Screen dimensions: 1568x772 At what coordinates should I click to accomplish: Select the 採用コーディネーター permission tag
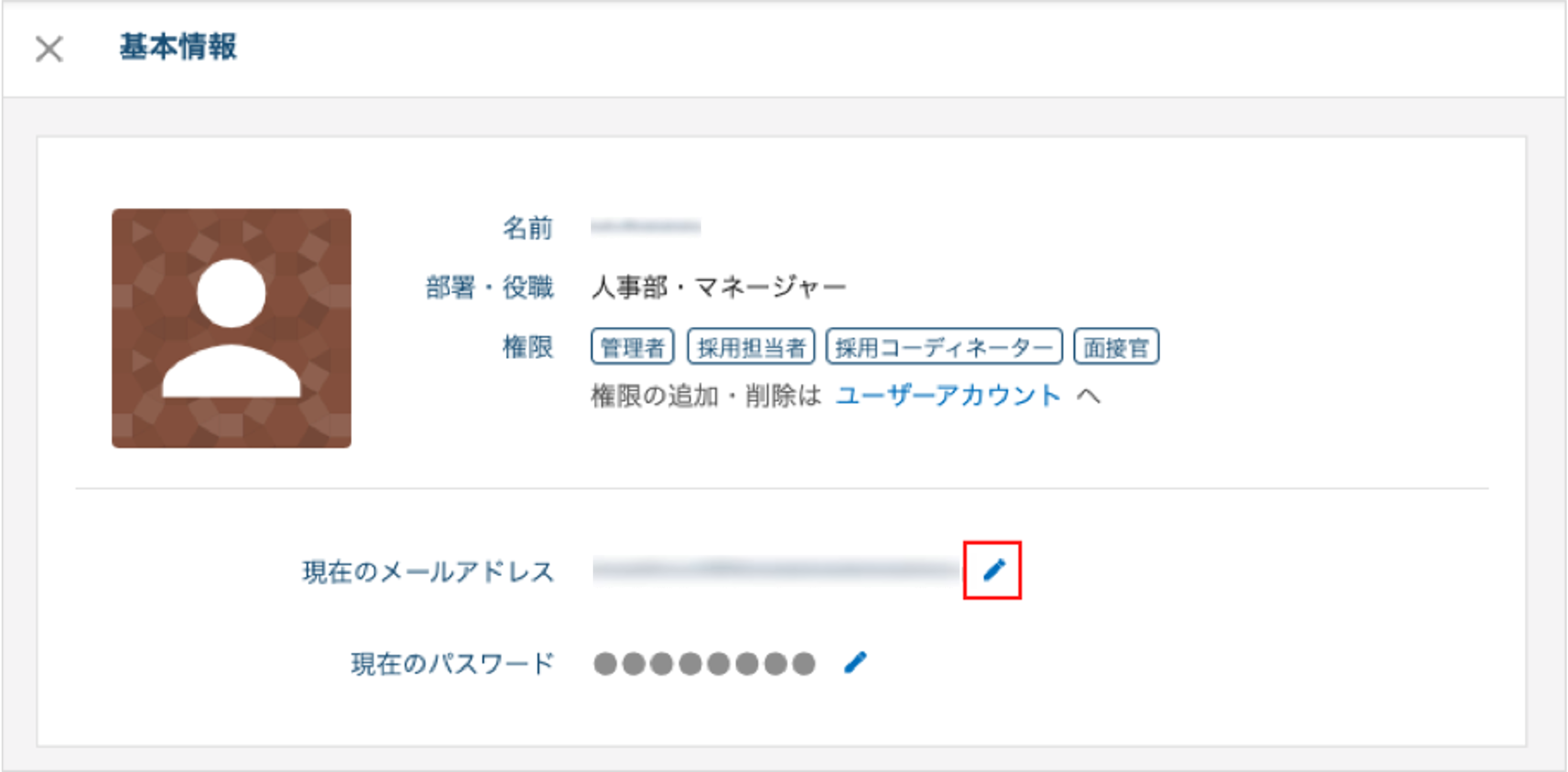944,346
